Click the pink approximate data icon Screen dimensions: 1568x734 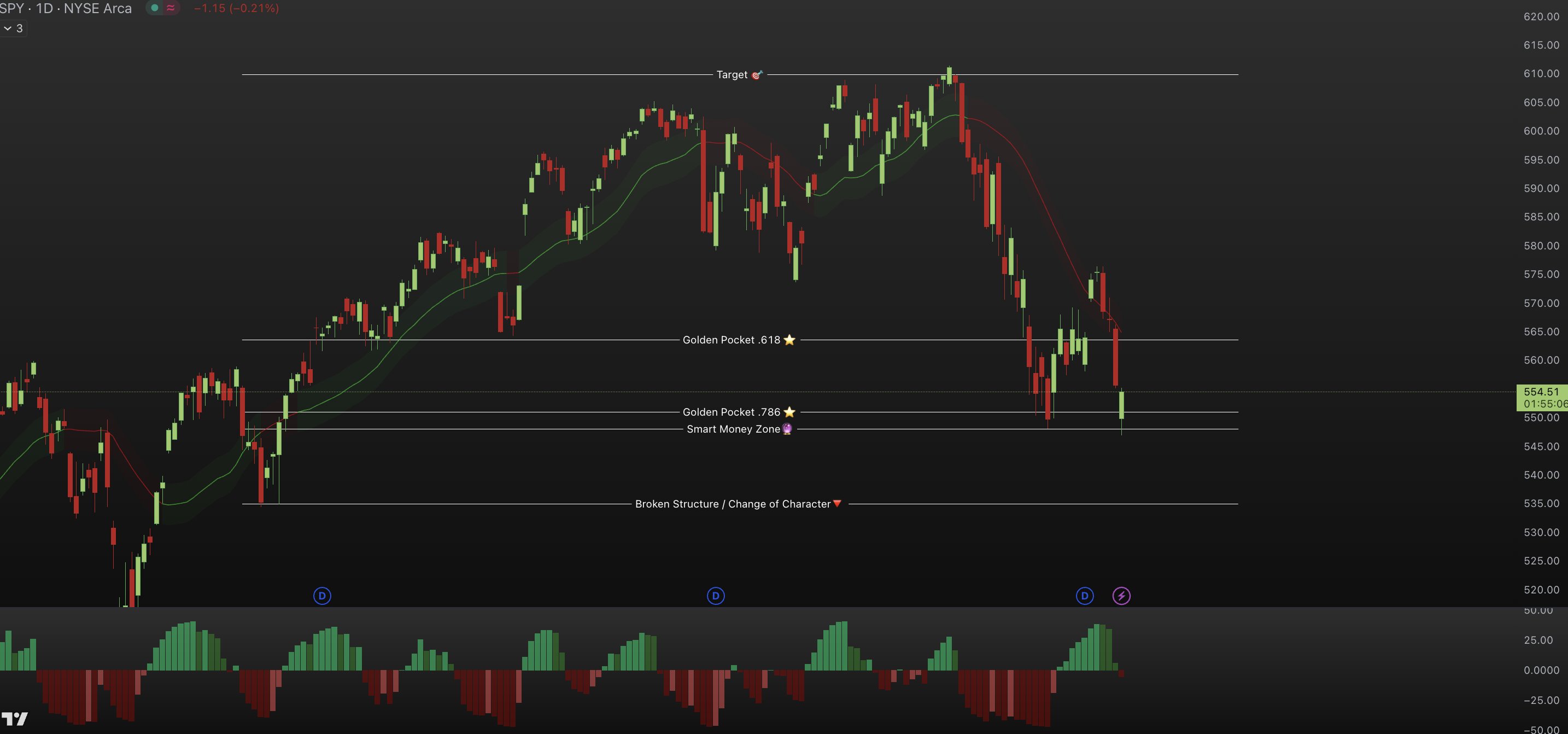point(171,8)
